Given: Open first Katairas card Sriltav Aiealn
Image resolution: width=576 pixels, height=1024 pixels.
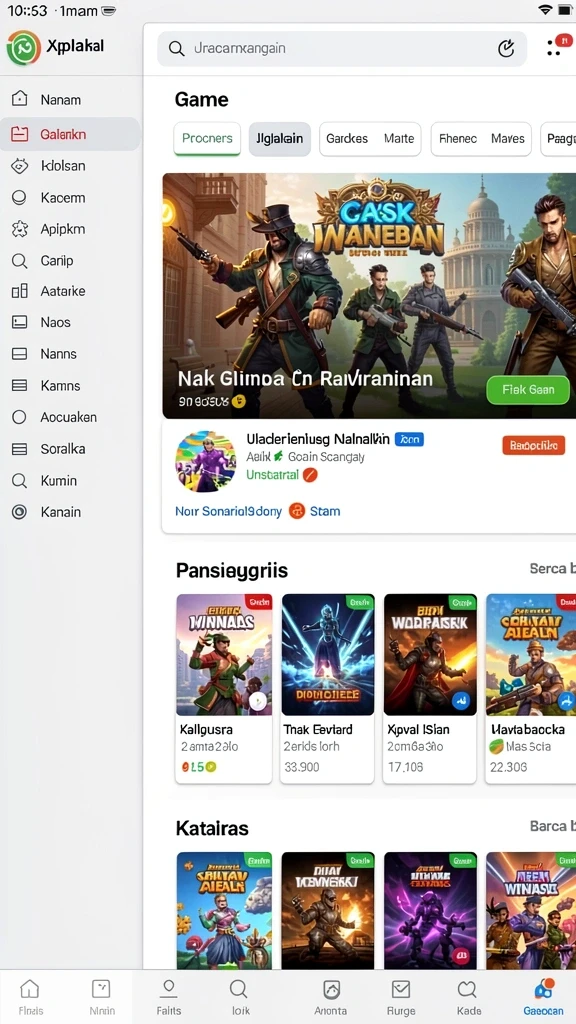Looking at the screenshot, I should tap(224, 910).
